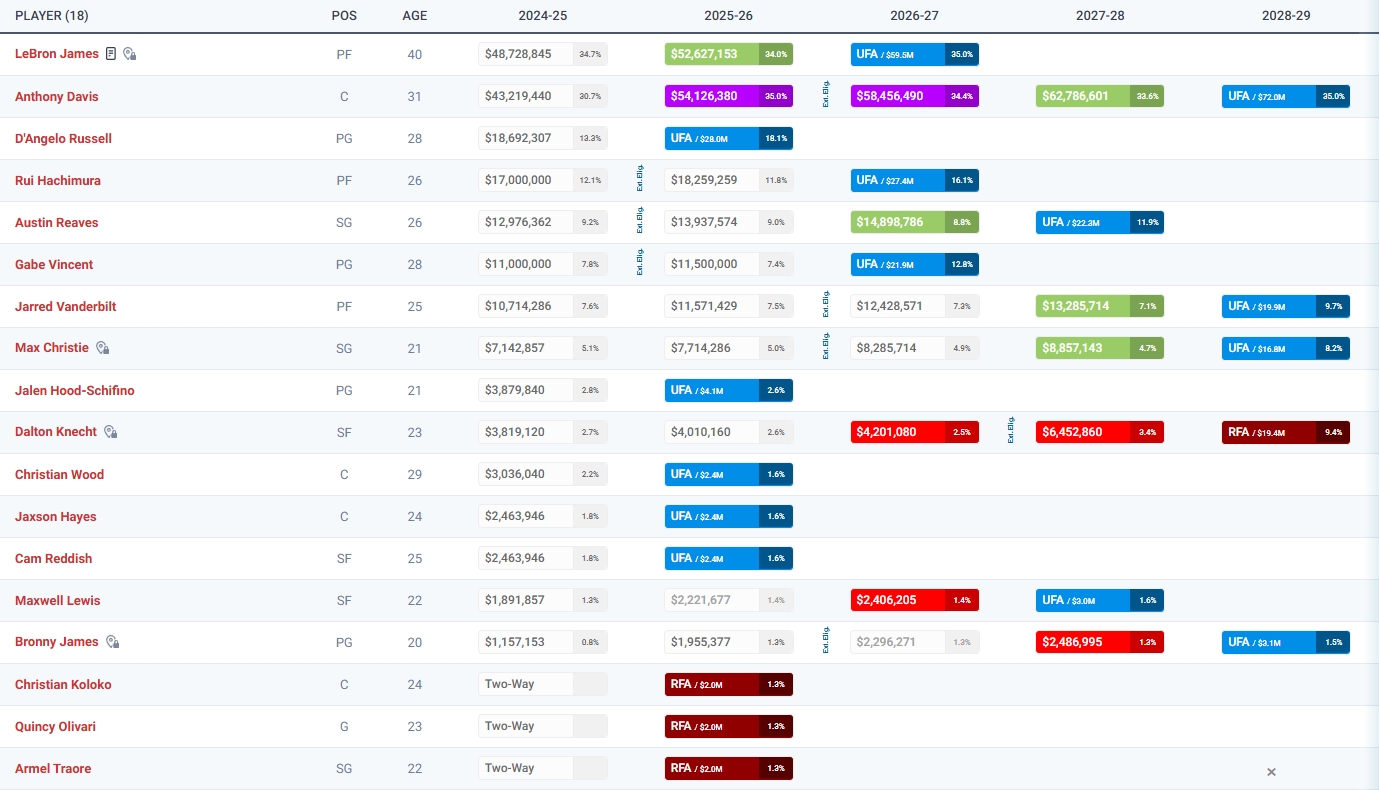This screenshot has width=1380, height=790.
Task: Sort by the AGE column header
Action: coord(414,16)
